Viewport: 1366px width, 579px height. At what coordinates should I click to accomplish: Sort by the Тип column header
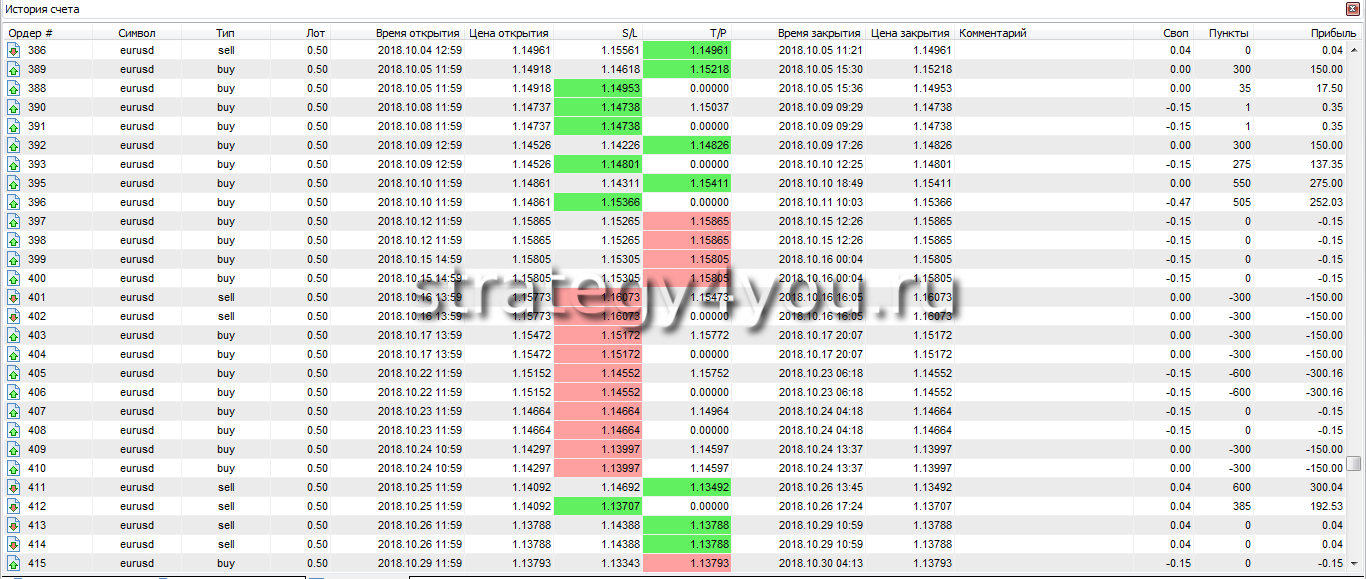(x=225, y=33)
